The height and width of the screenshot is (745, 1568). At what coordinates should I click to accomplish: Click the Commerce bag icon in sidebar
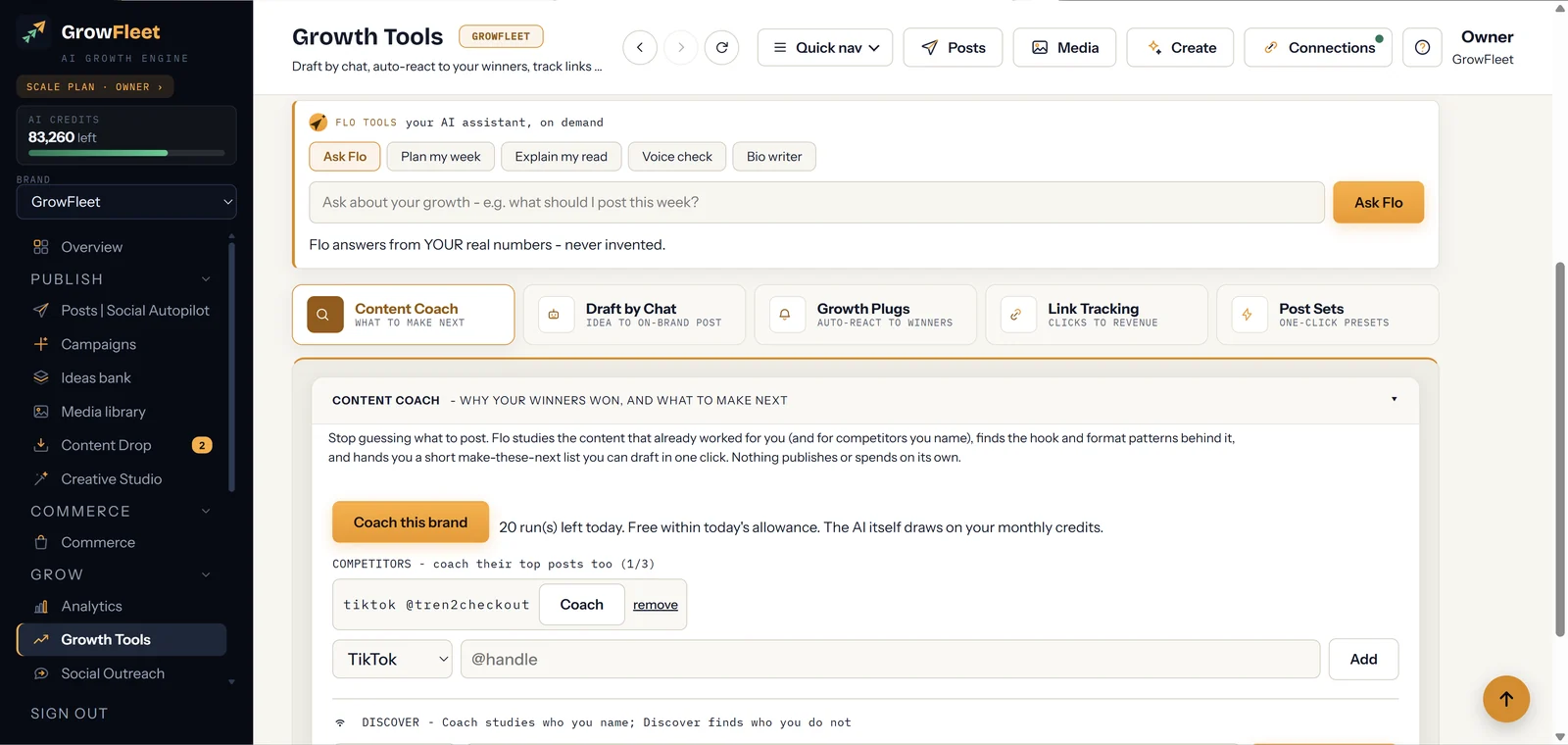[x=41, y=542]
